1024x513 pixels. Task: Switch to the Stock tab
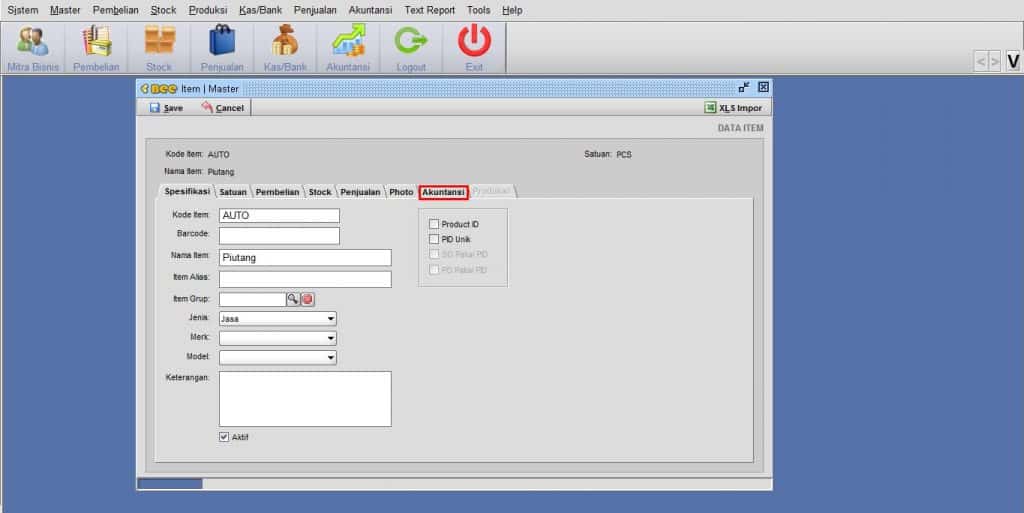[320, 192]
